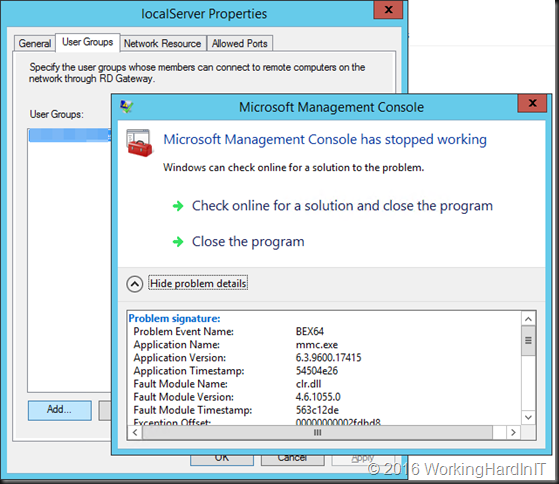Image resolution: width=559 pixels, height=484 pixels.
Task: Click the scroll down arrow in problem details
Action: 528,417
